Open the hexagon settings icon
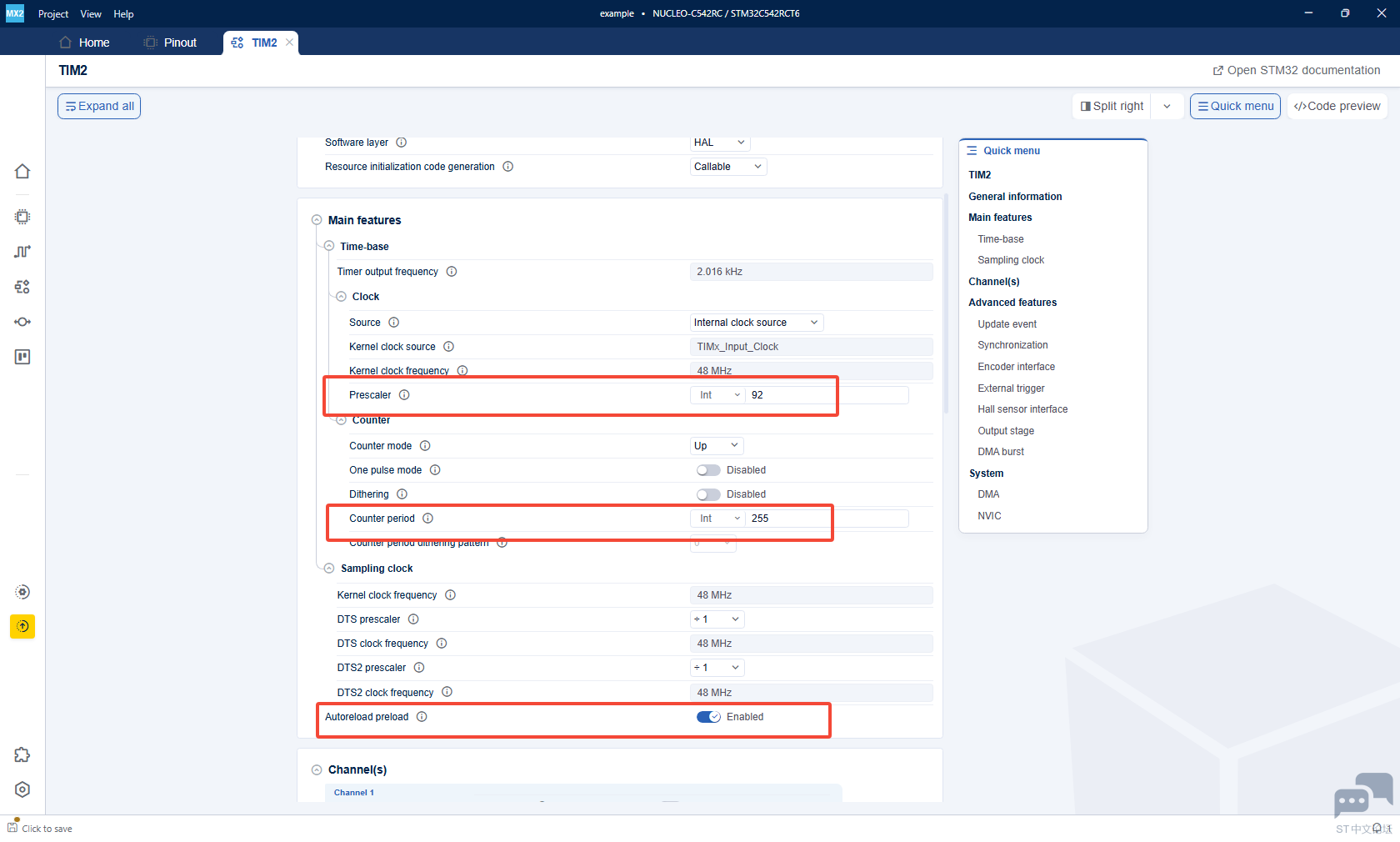The image size is (1400, 842). (x=22, y=789)
